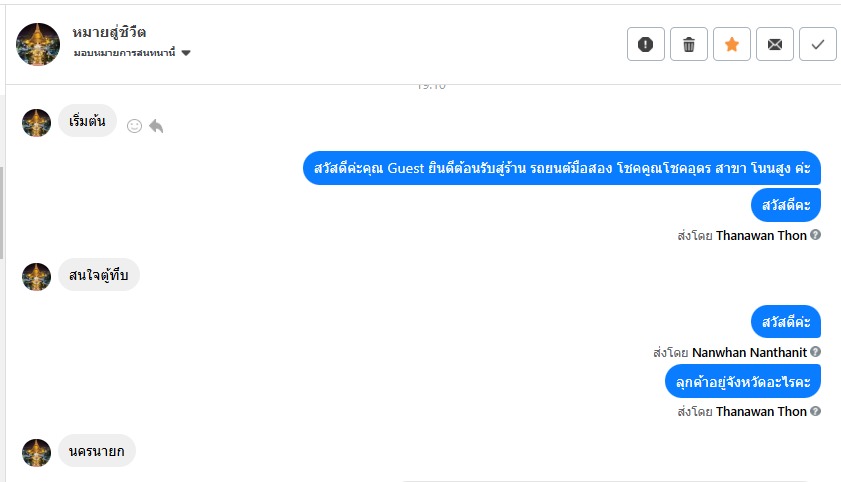Show info icon beside Thanawan Thon under ลูกค้าอยู่จังหวัดอะไรคะ
841x482 pixels.
click(815, 411)
